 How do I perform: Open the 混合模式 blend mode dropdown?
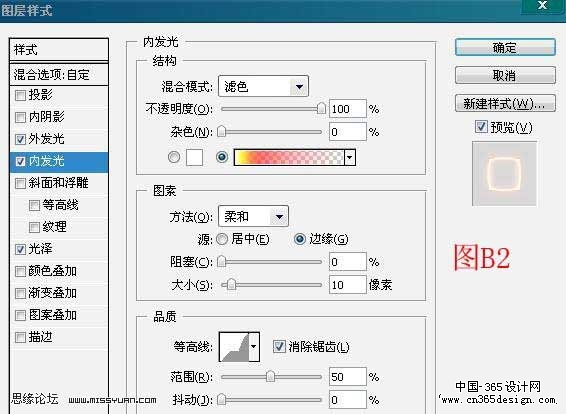(264, 86)
